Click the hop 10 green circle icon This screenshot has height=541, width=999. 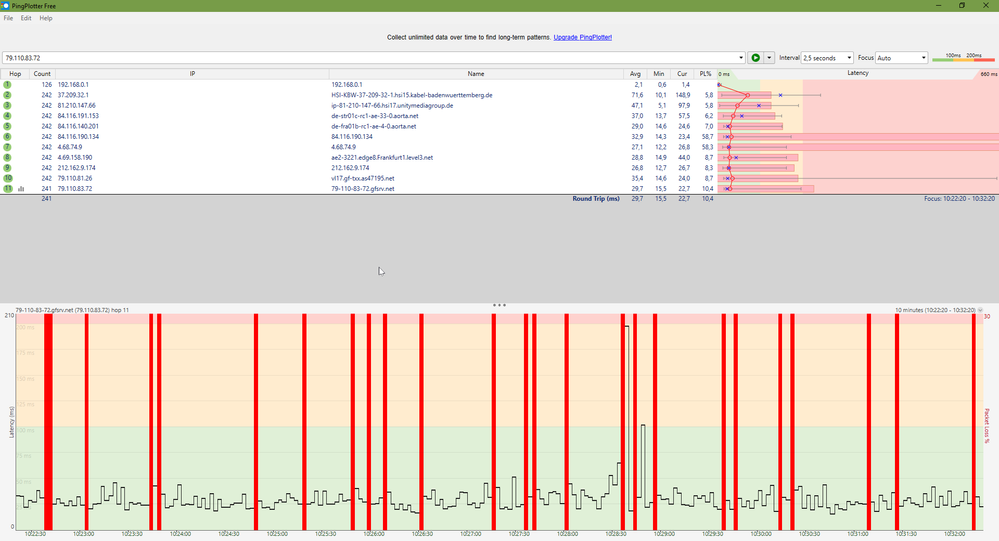(x=7, y=178)
